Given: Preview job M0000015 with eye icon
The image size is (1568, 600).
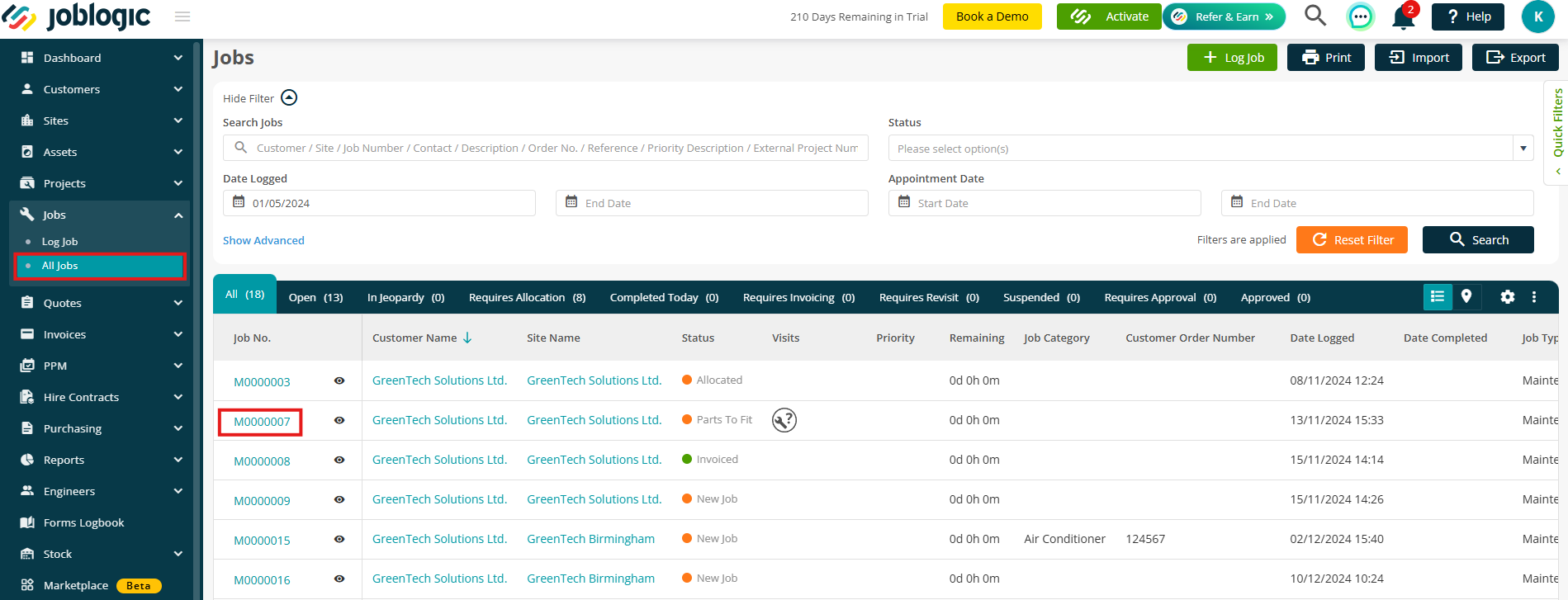Looking at the screenshot, I should (x=339, y=539).
